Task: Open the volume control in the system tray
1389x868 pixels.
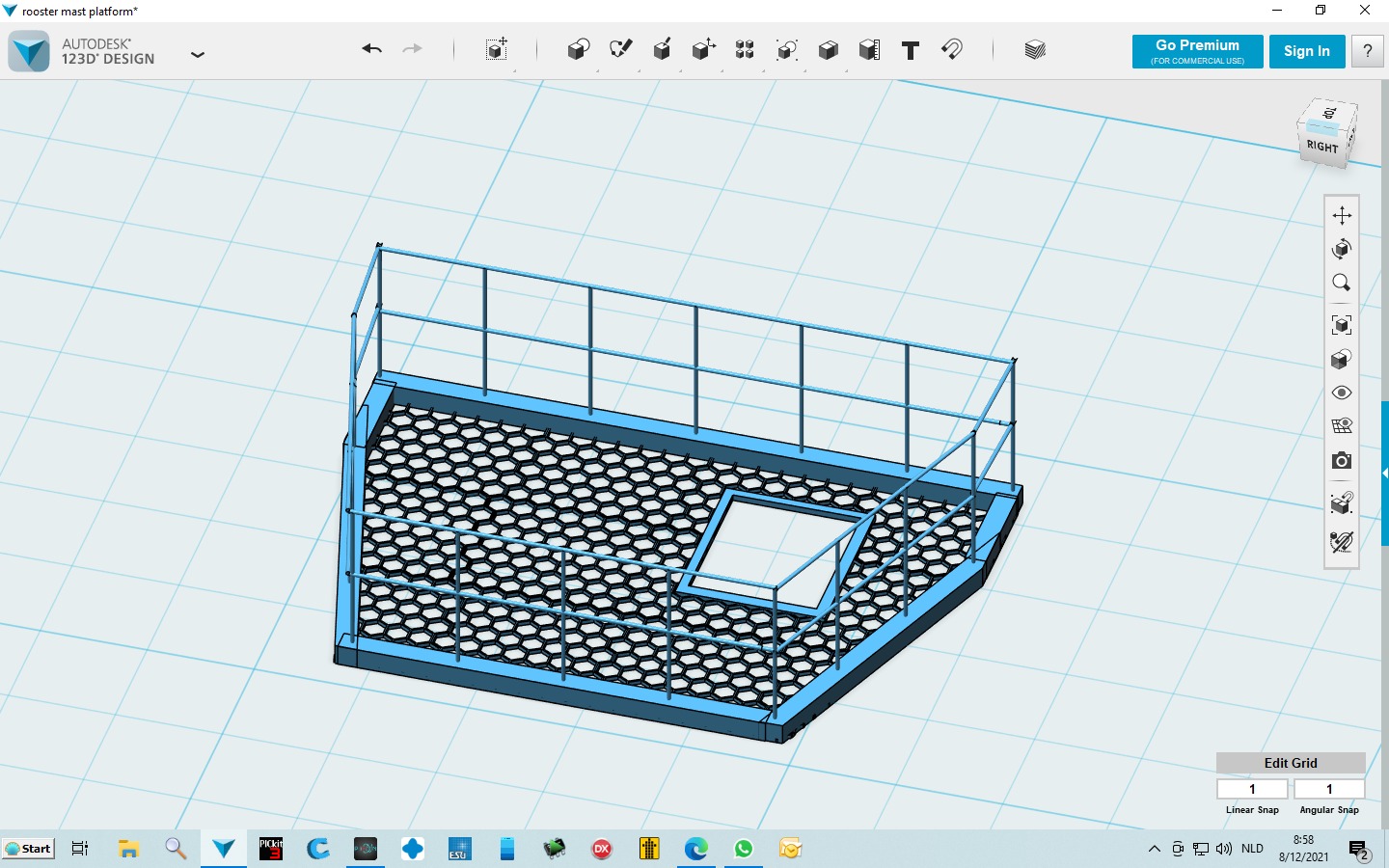Action: point(1224,849)
